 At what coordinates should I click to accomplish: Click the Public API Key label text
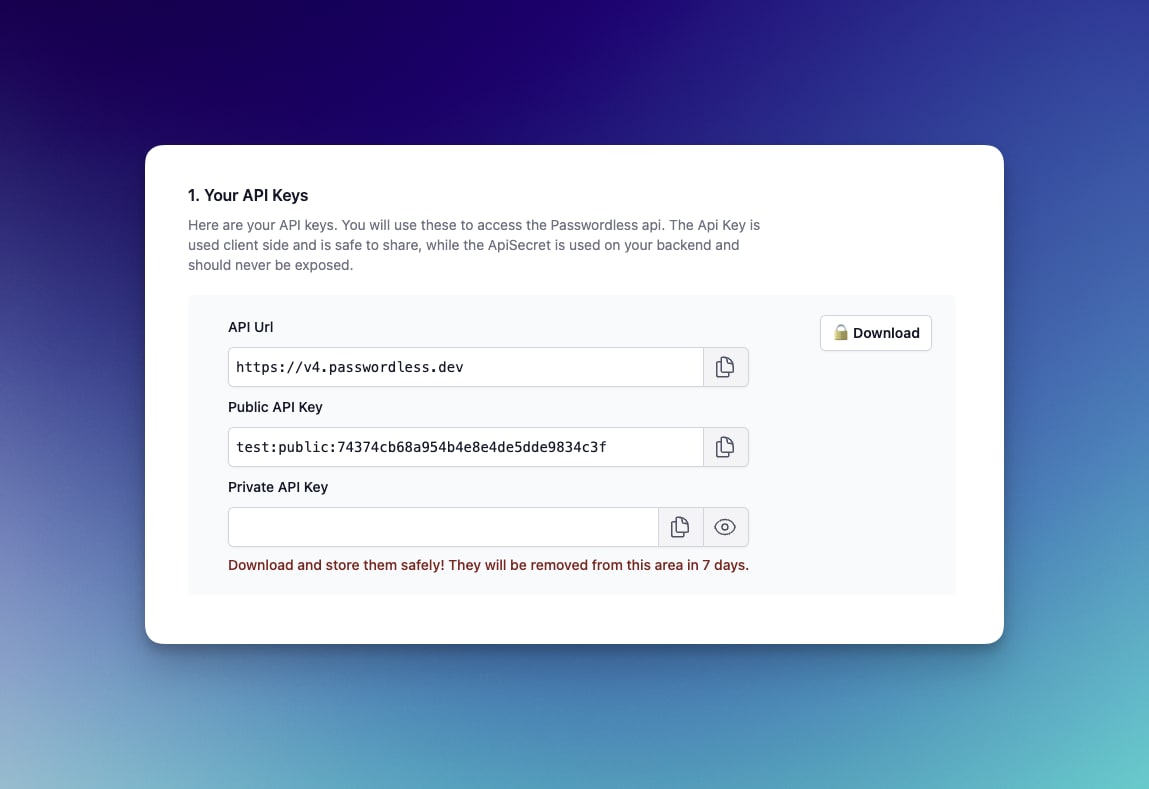point(275,407)
